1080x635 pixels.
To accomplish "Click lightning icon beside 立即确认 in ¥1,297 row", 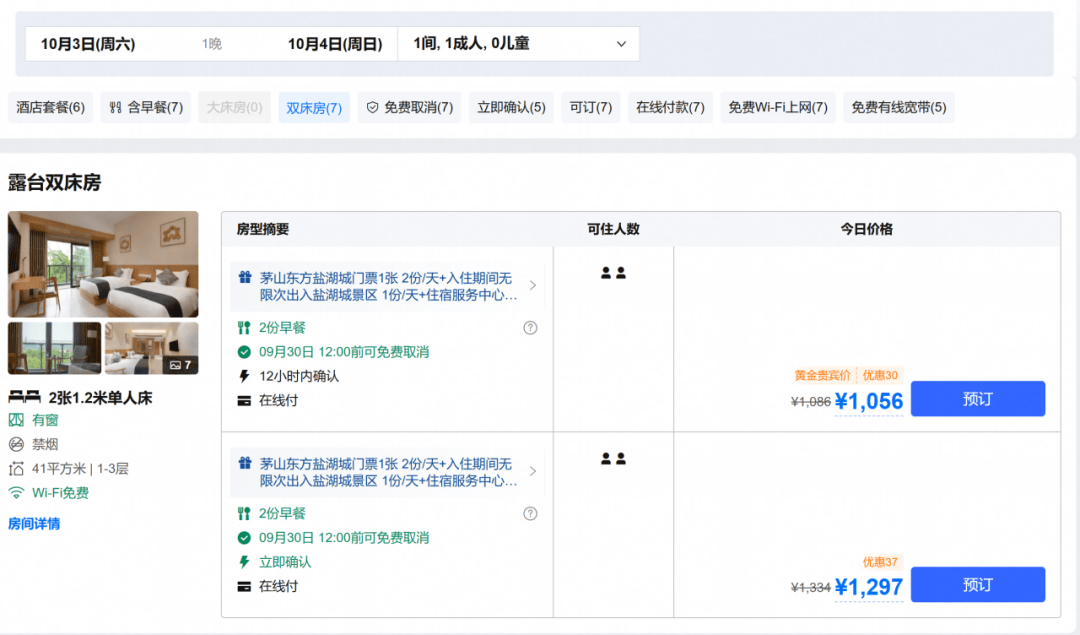I will 244,562.
